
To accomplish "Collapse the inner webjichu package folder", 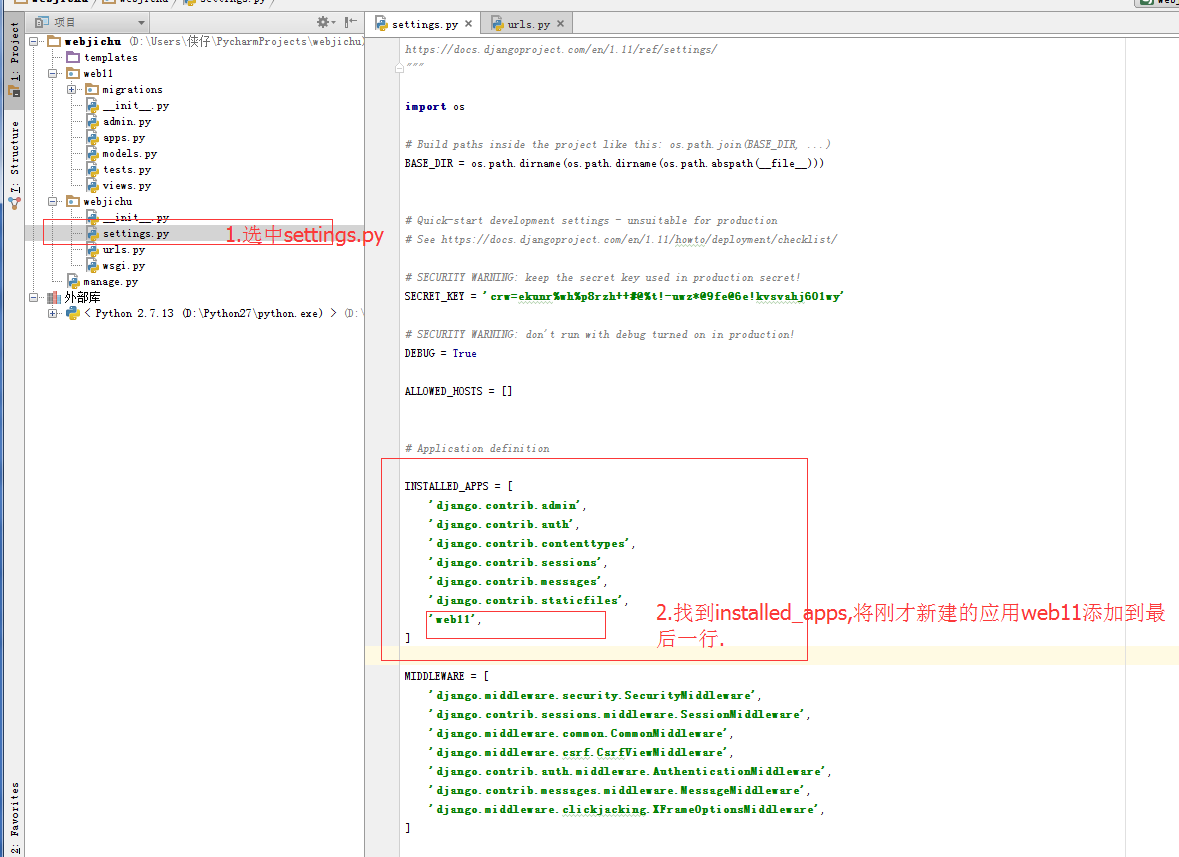I will [x=53, y=201].
